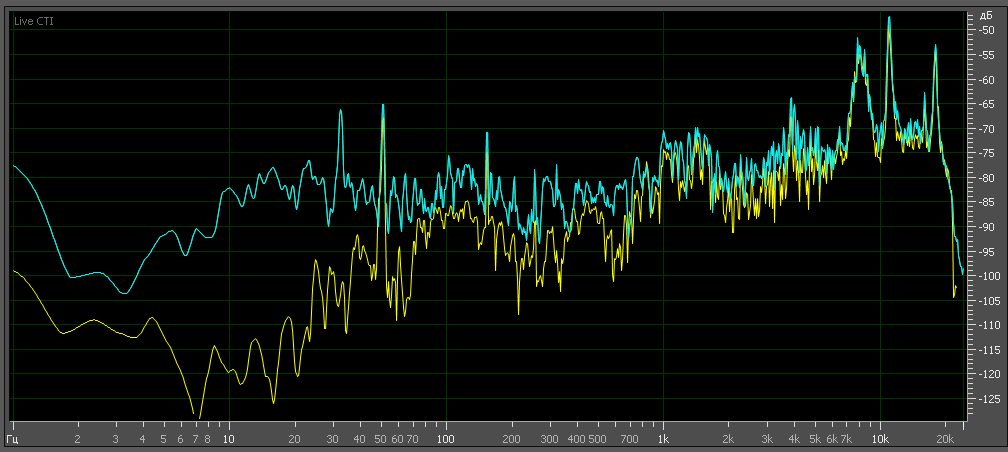Viewport: 1008px width, 452px height.
Task: Select the 1k frequency axis label
Action: tap(663, 439)
